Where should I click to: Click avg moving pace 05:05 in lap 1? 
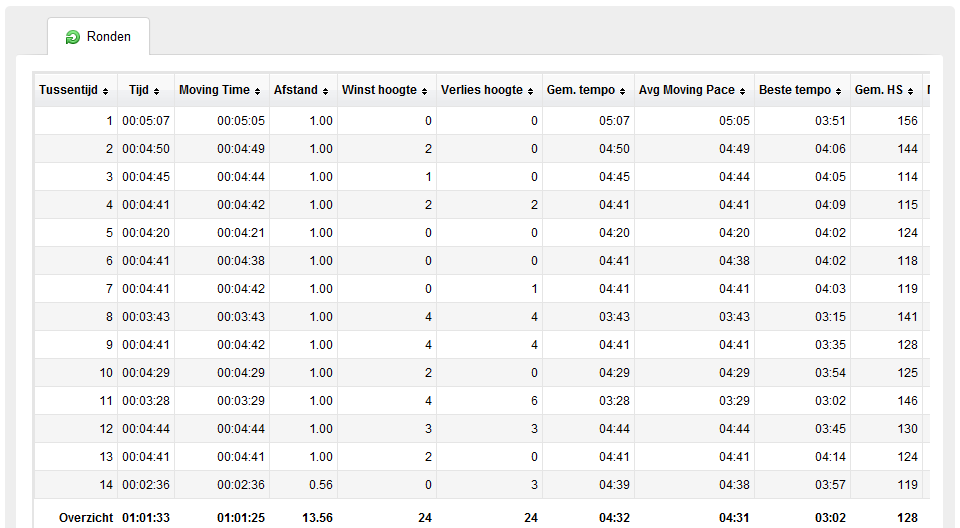click(734, 121)
